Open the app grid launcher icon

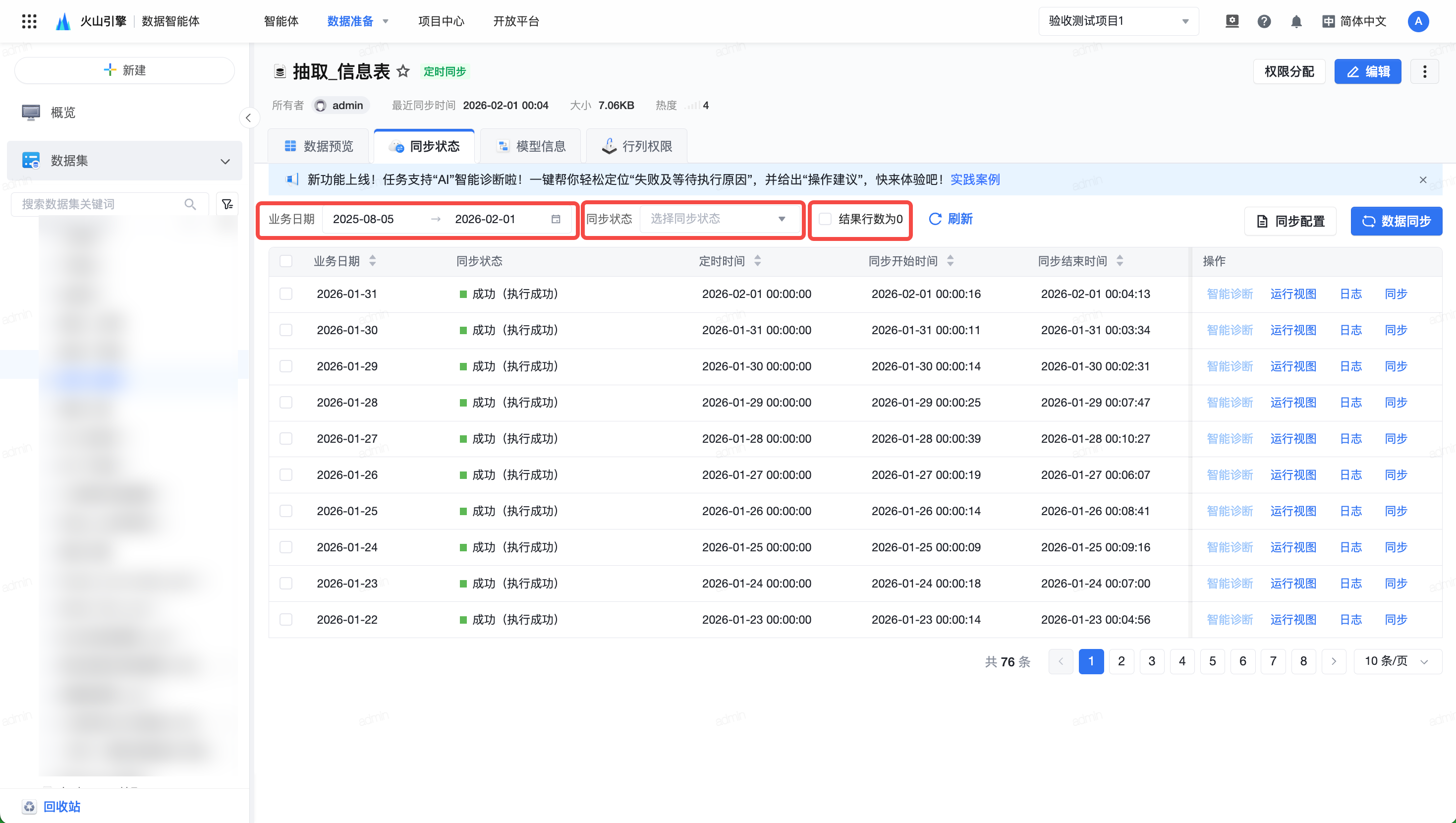tap(29, 21)
